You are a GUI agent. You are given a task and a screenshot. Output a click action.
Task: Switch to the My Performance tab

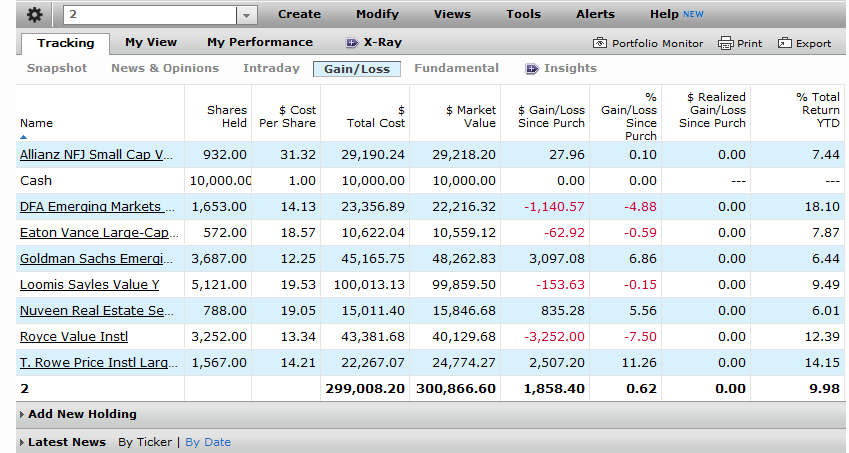260,43
